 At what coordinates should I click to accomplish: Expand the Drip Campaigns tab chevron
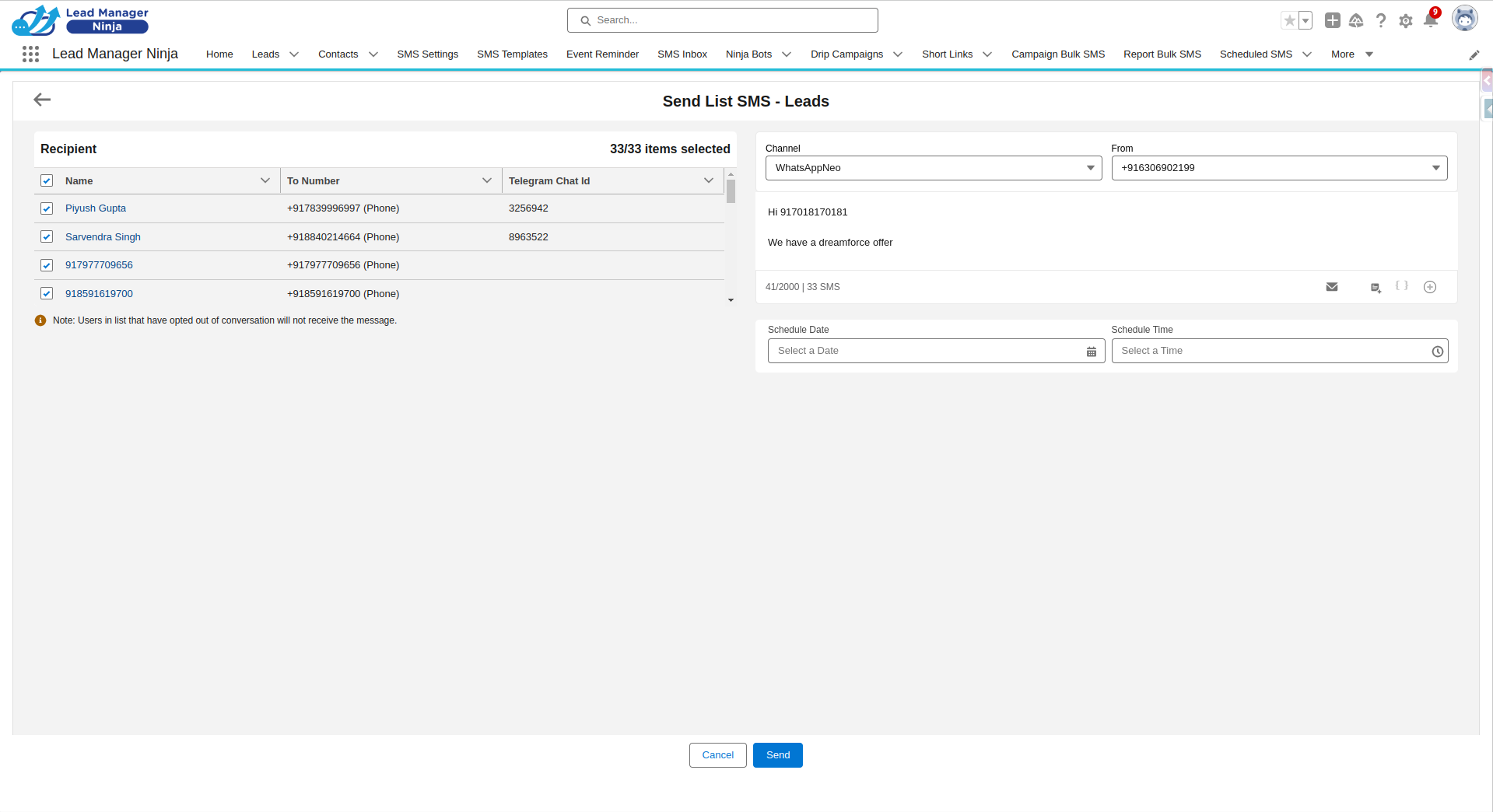(898, 54)
